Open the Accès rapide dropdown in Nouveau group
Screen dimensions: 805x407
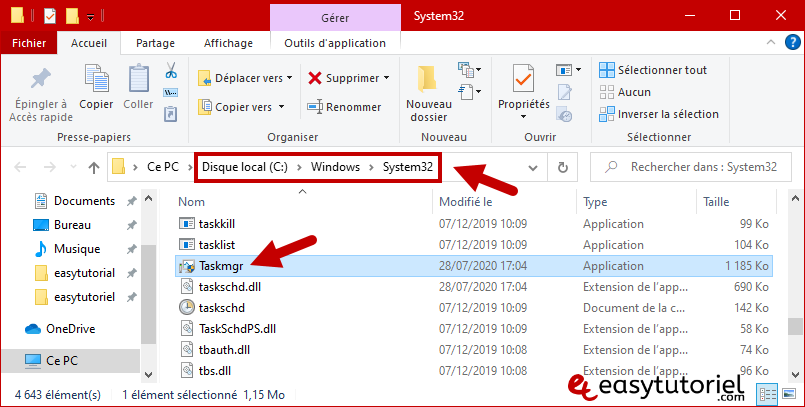pyautogui.click(x=469, y=92)
